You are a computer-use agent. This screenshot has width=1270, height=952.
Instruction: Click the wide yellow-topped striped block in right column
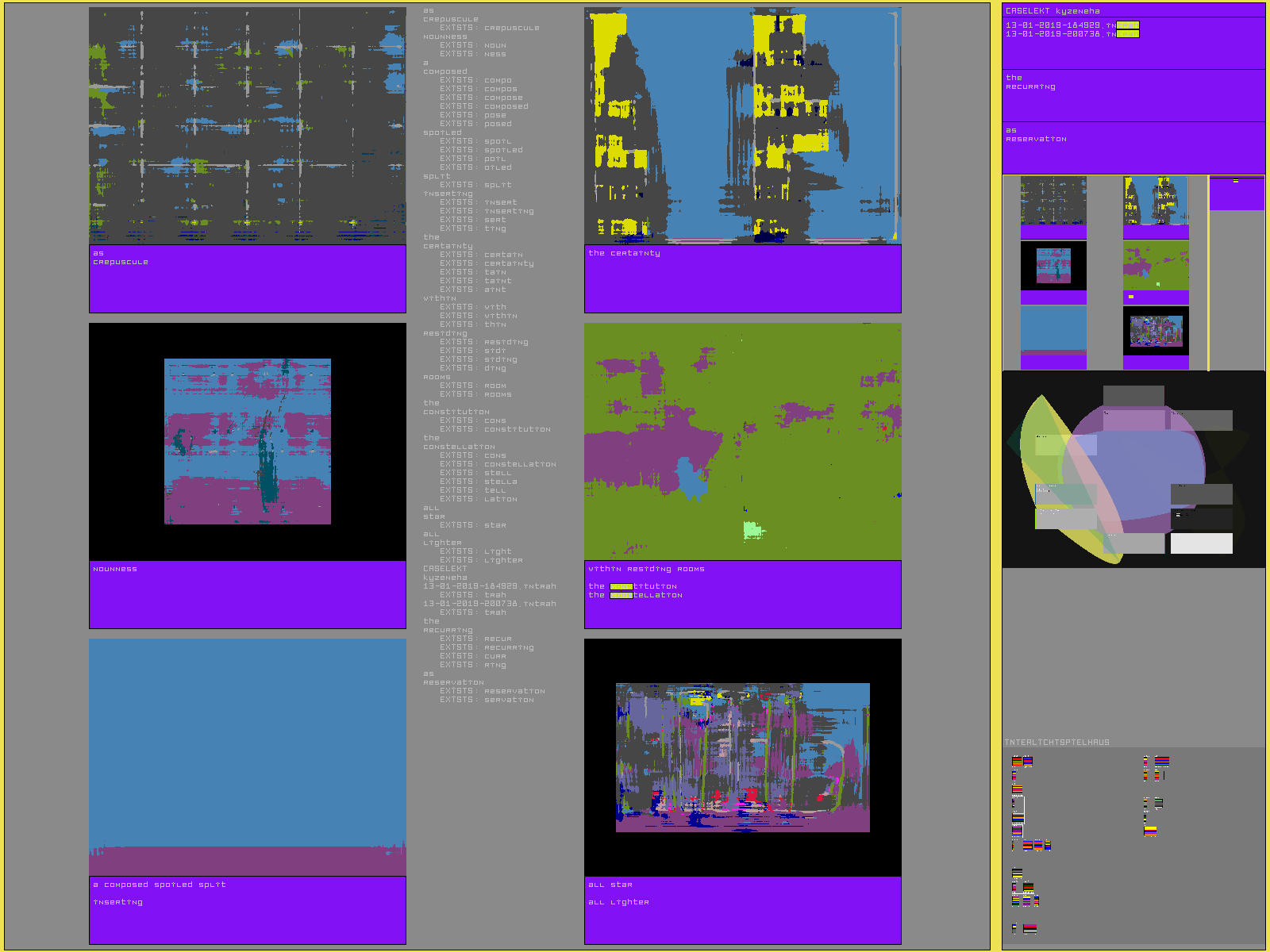(x=1150, y=831)
